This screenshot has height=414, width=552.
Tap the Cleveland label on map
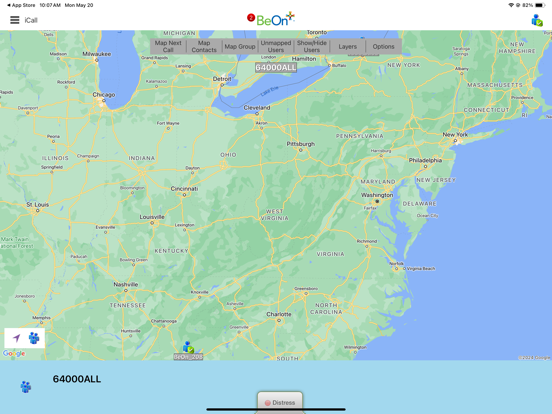click(257, 108)
